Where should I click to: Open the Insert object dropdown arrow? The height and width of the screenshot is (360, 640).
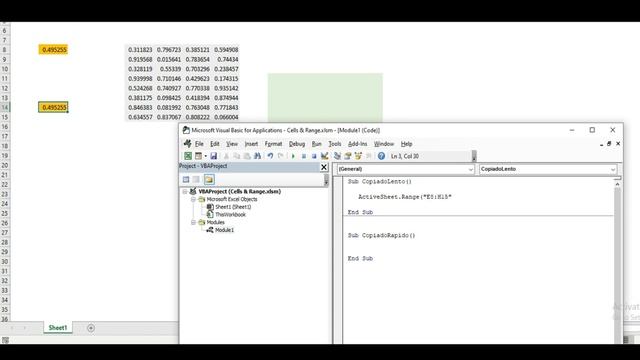click(205, 156)
